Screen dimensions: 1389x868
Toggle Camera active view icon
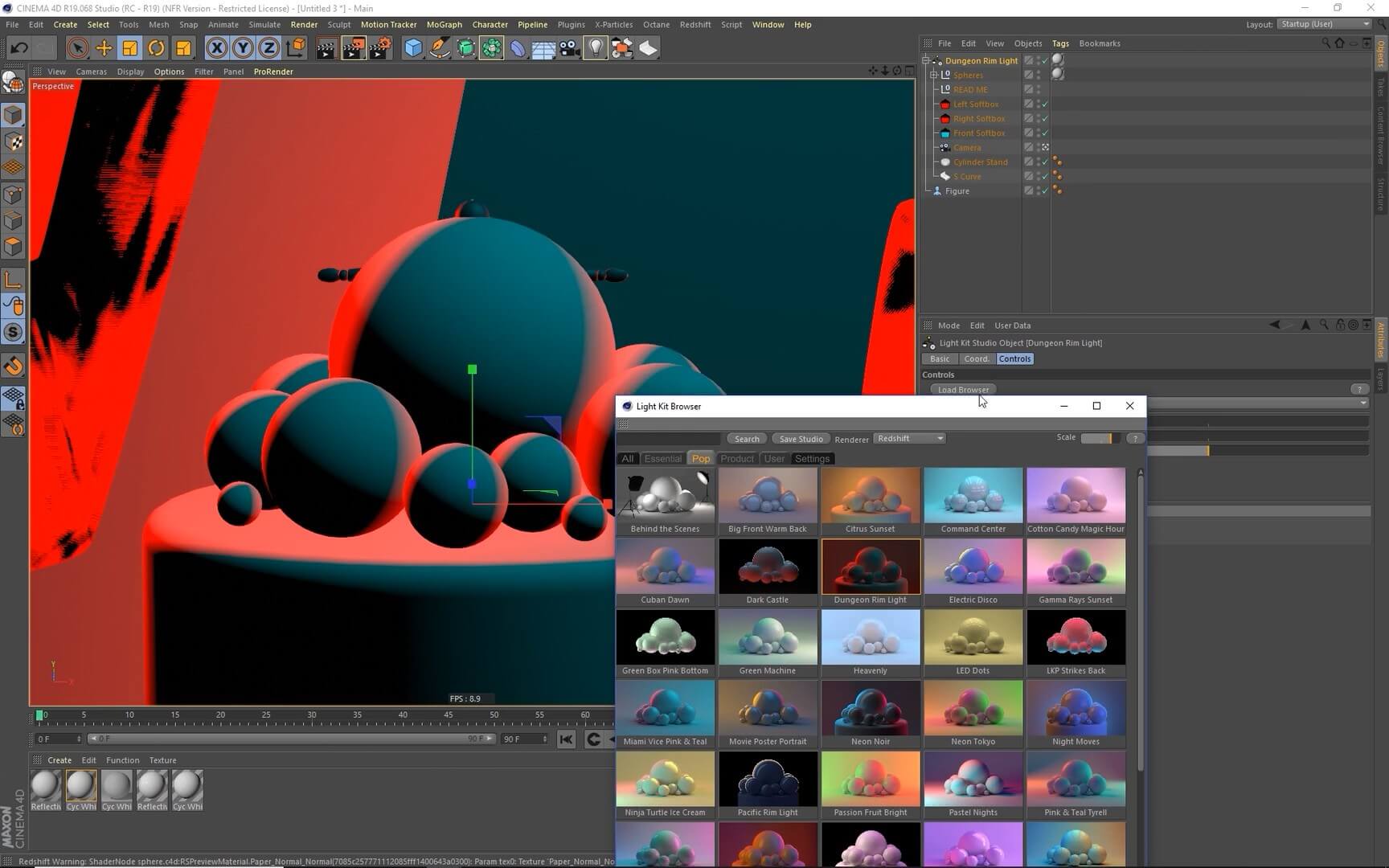coord(1045,148)
